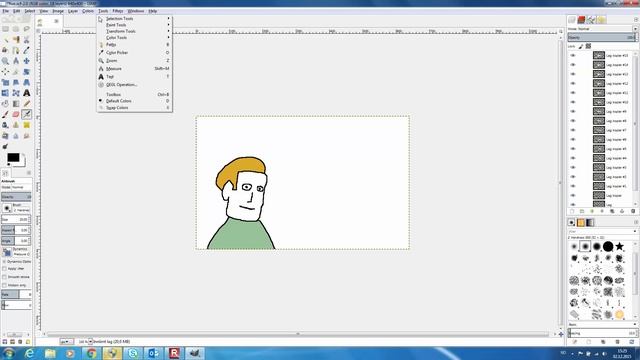
Task: Select the Scissors Select tool in toolbox
Action: coord(27,40)
